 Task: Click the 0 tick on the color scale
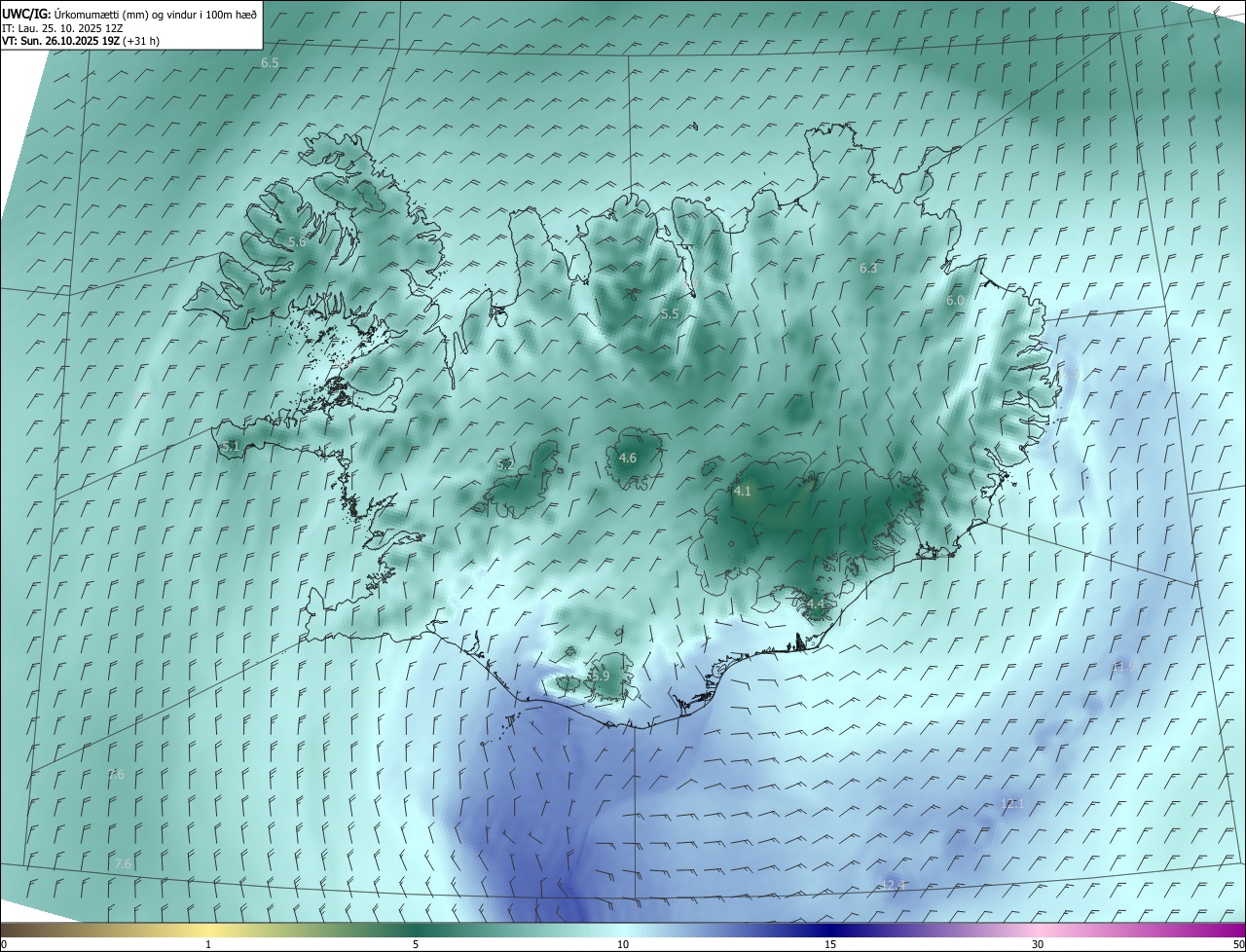(4, 944)
